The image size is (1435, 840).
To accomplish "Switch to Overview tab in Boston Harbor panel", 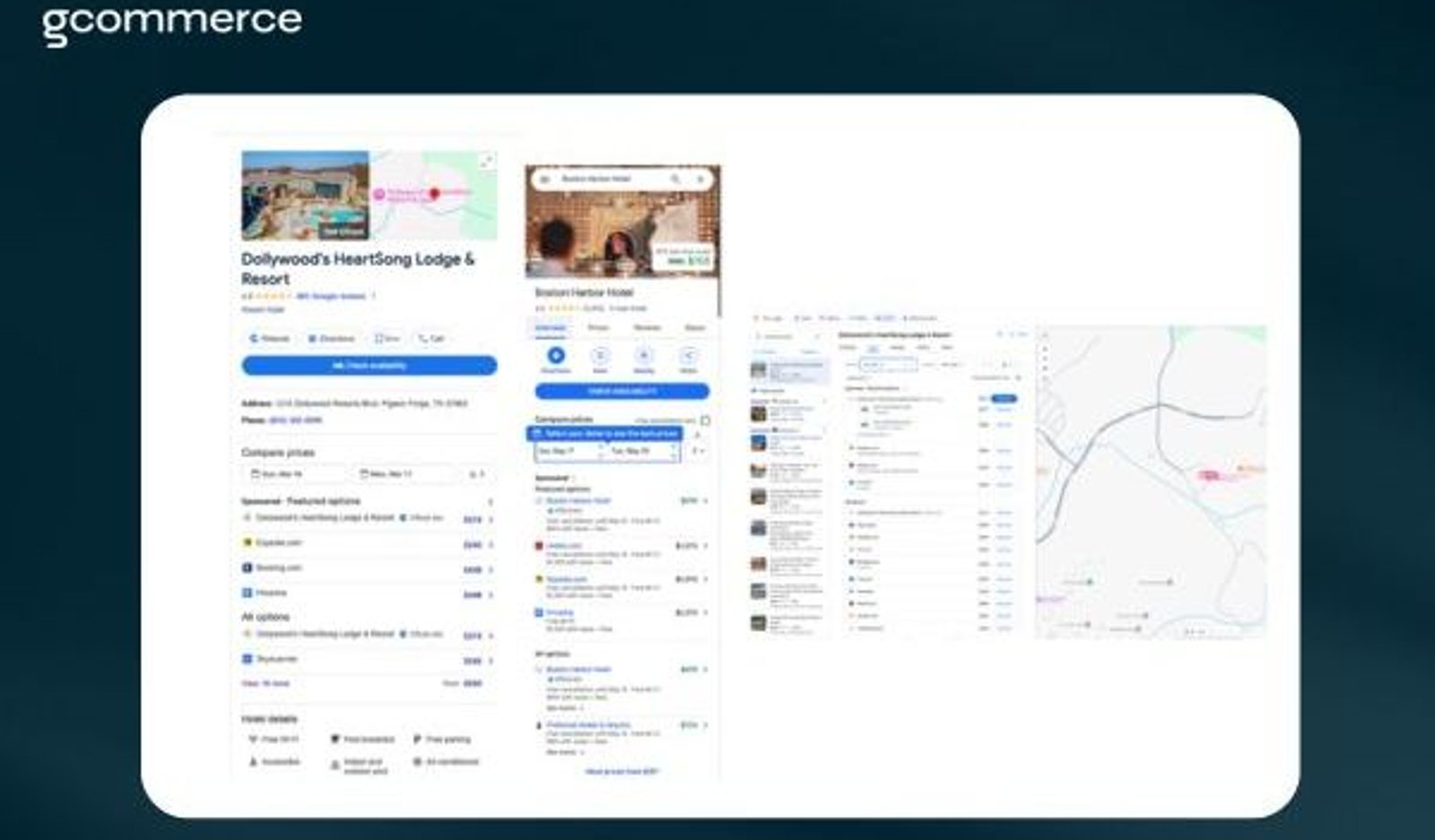I will click(550, 328).
